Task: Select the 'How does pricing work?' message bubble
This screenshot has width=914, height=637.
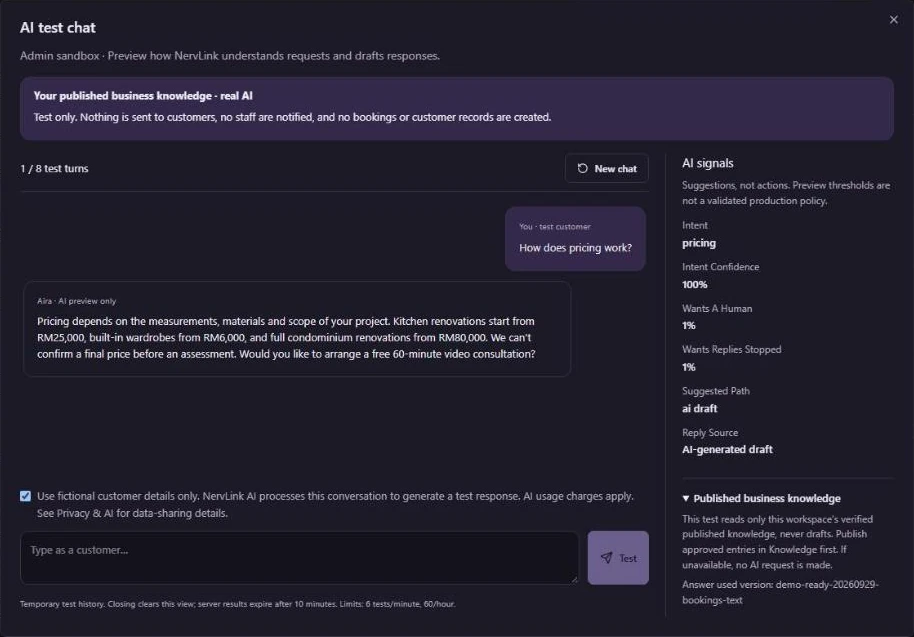Action: pyautogui.click(x=575, y=239)
